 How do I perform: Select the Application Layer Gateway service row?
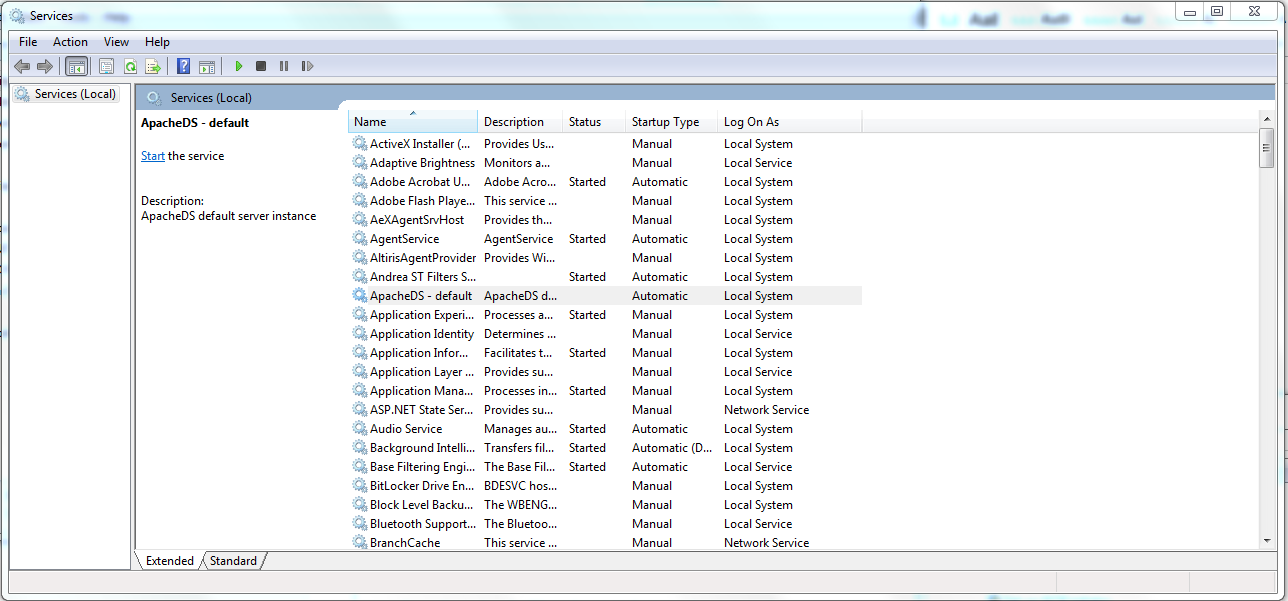[605, 372]
